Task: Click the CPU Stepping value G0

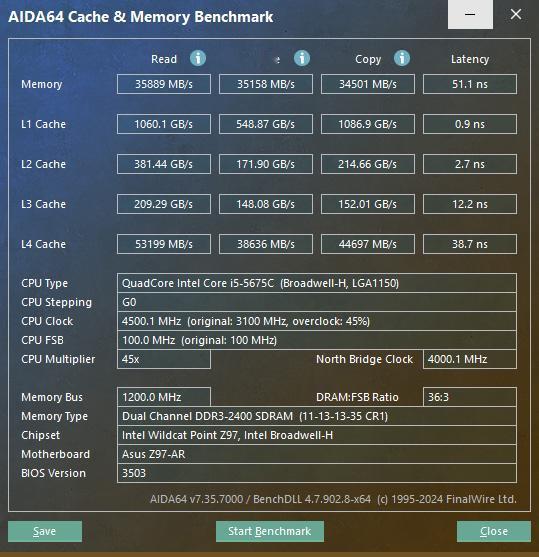Action: (x=317, y=302)
